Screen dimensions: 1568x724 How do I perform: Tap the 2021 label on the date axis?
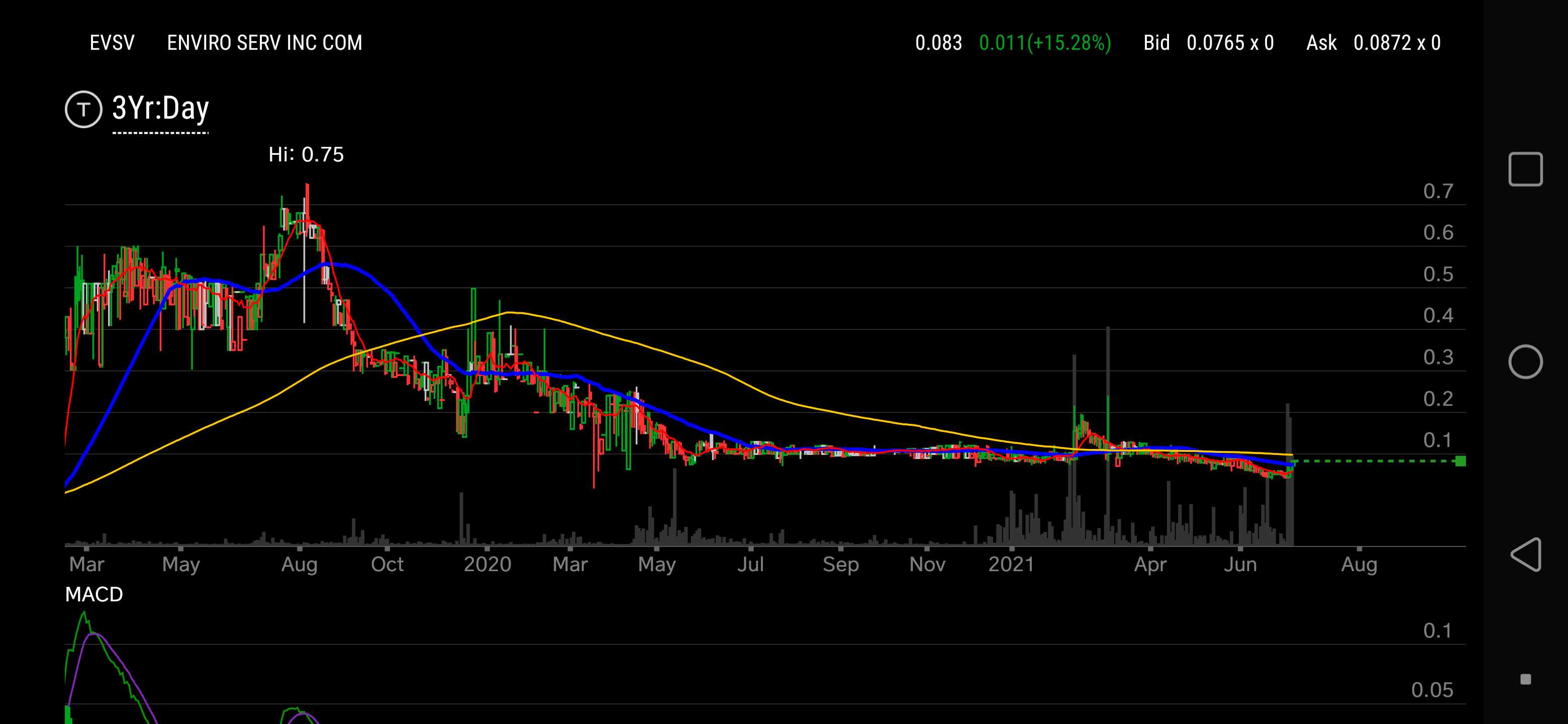click(x=1012, y=565)
